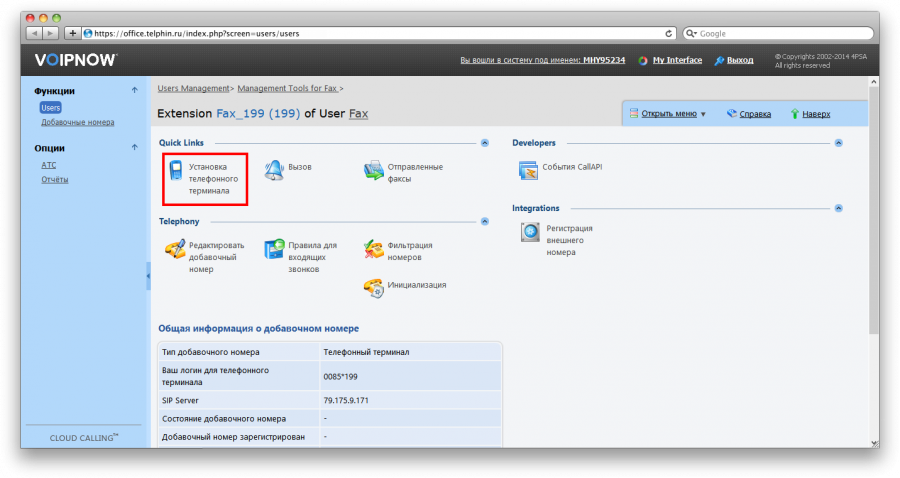Screen dimensions: 900x478
Task: Collapse the Developers section
Action: point(839,143)
